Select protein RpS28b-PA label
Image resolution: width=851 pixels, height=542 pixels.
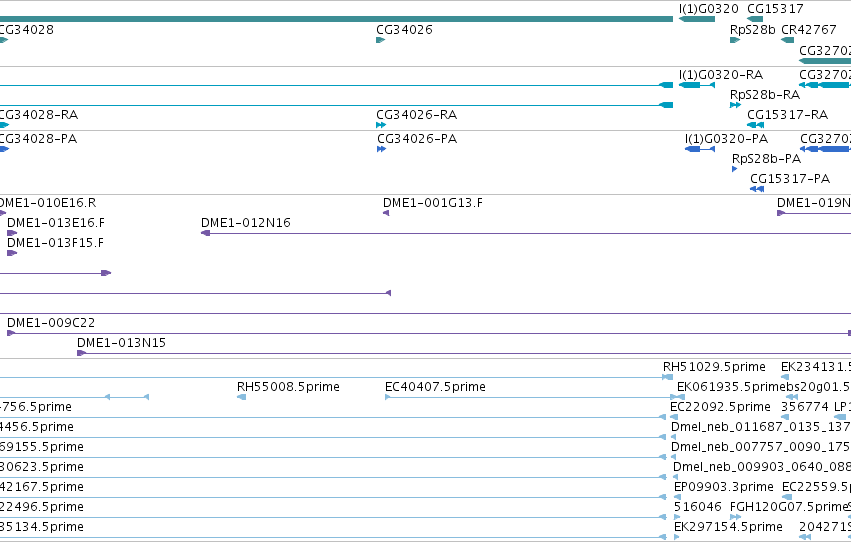766,159
